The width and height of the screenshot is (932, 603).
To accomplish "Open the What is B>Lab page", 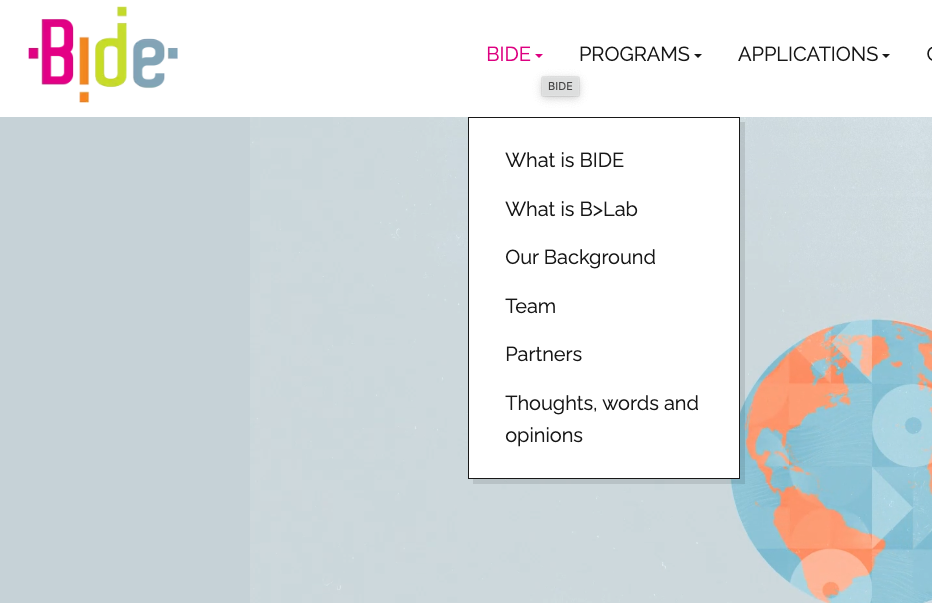I will point(571,209).
